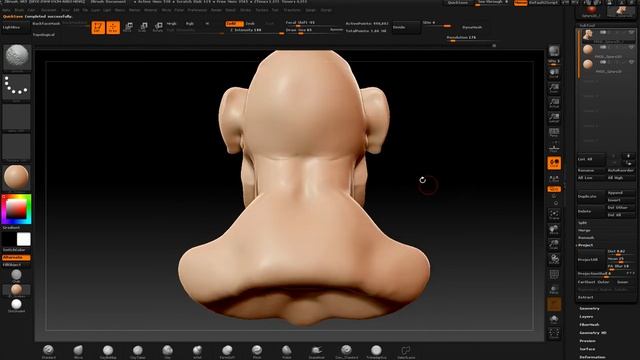Click the Draw Size slider
The image size is (640, 360).
point(308,30)
